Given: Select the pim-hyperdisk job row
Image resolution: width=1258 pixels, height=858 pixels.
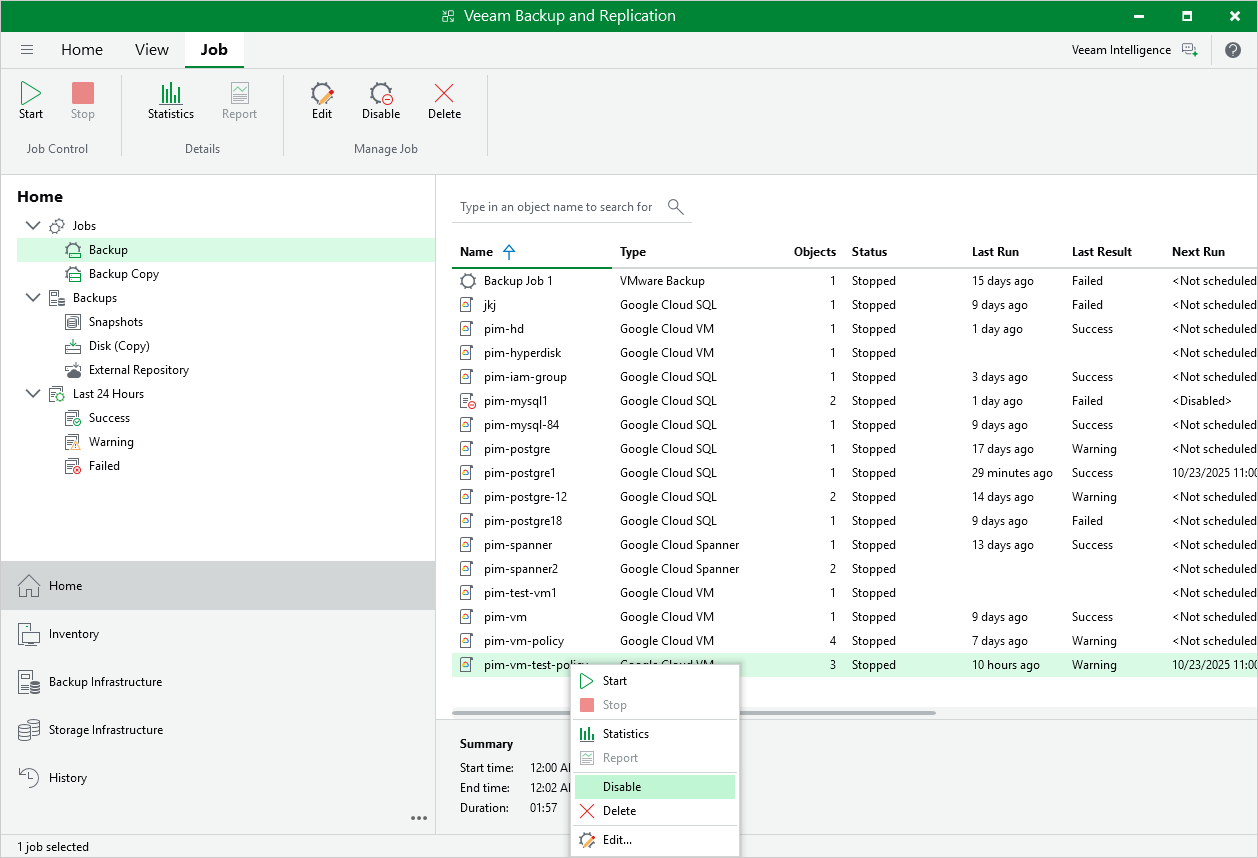Looking at the screenshot, I should click(x=855, y=353).
